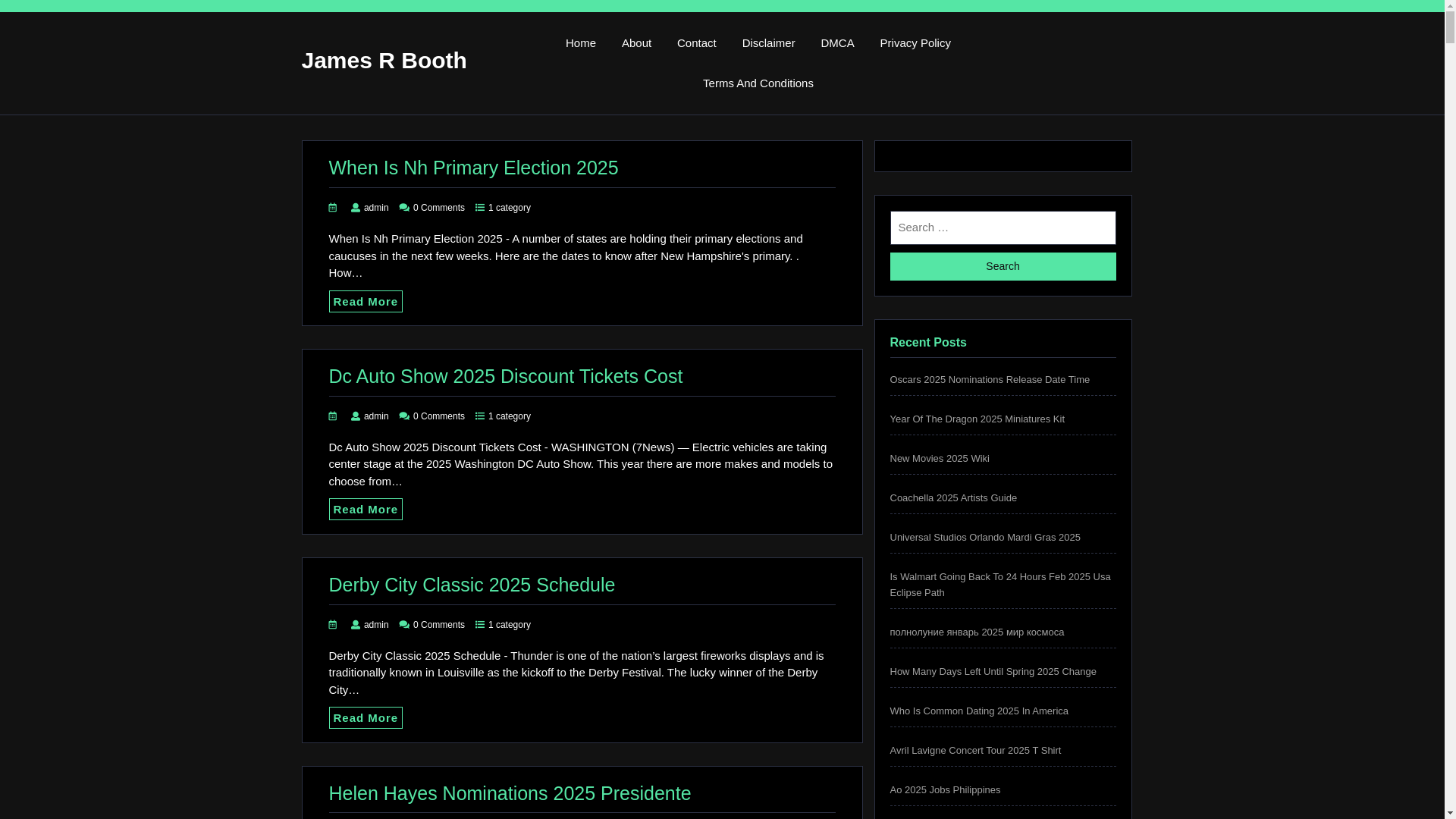Open Ao 2025 Jobs Philippines post
This screenshot has width=1456, height=819.
click(945, 790)
